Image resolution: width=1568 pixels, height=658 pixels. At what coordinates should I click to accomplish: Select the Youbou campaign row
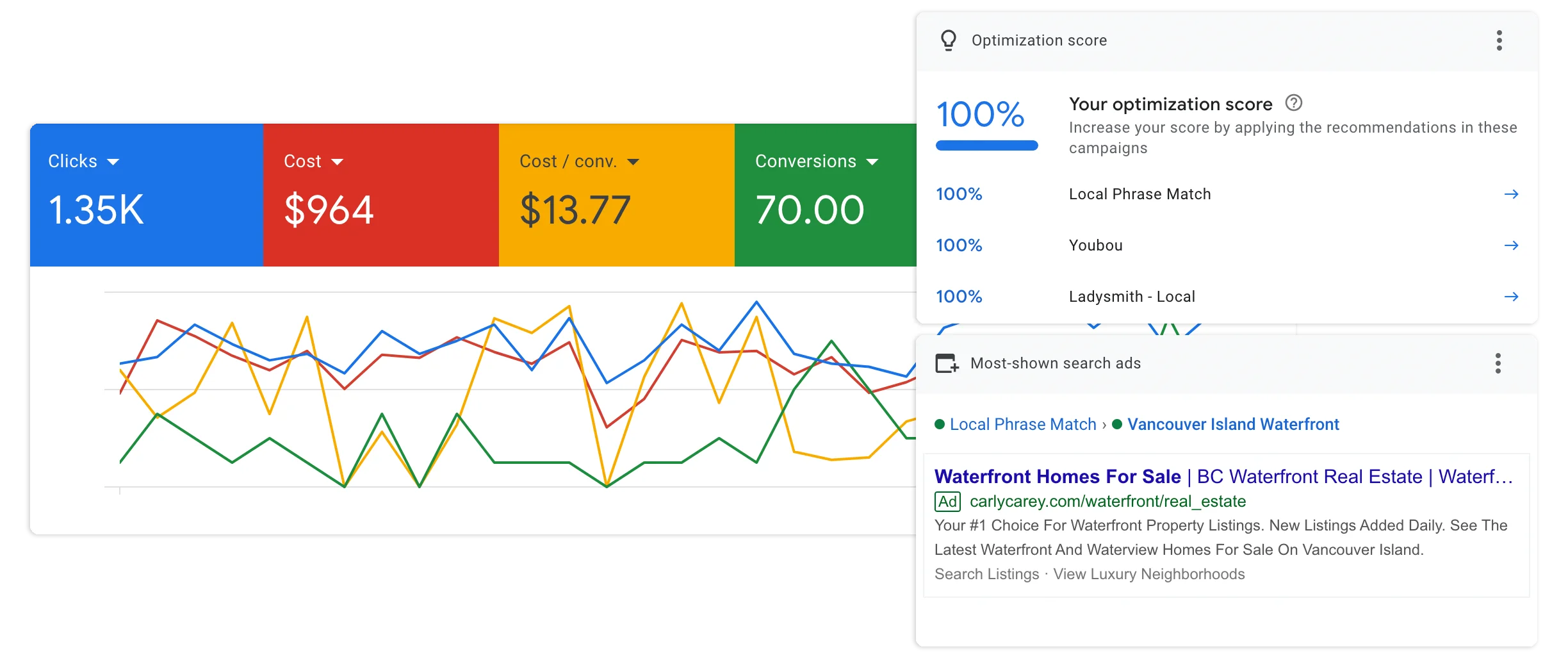point(1095,245)
